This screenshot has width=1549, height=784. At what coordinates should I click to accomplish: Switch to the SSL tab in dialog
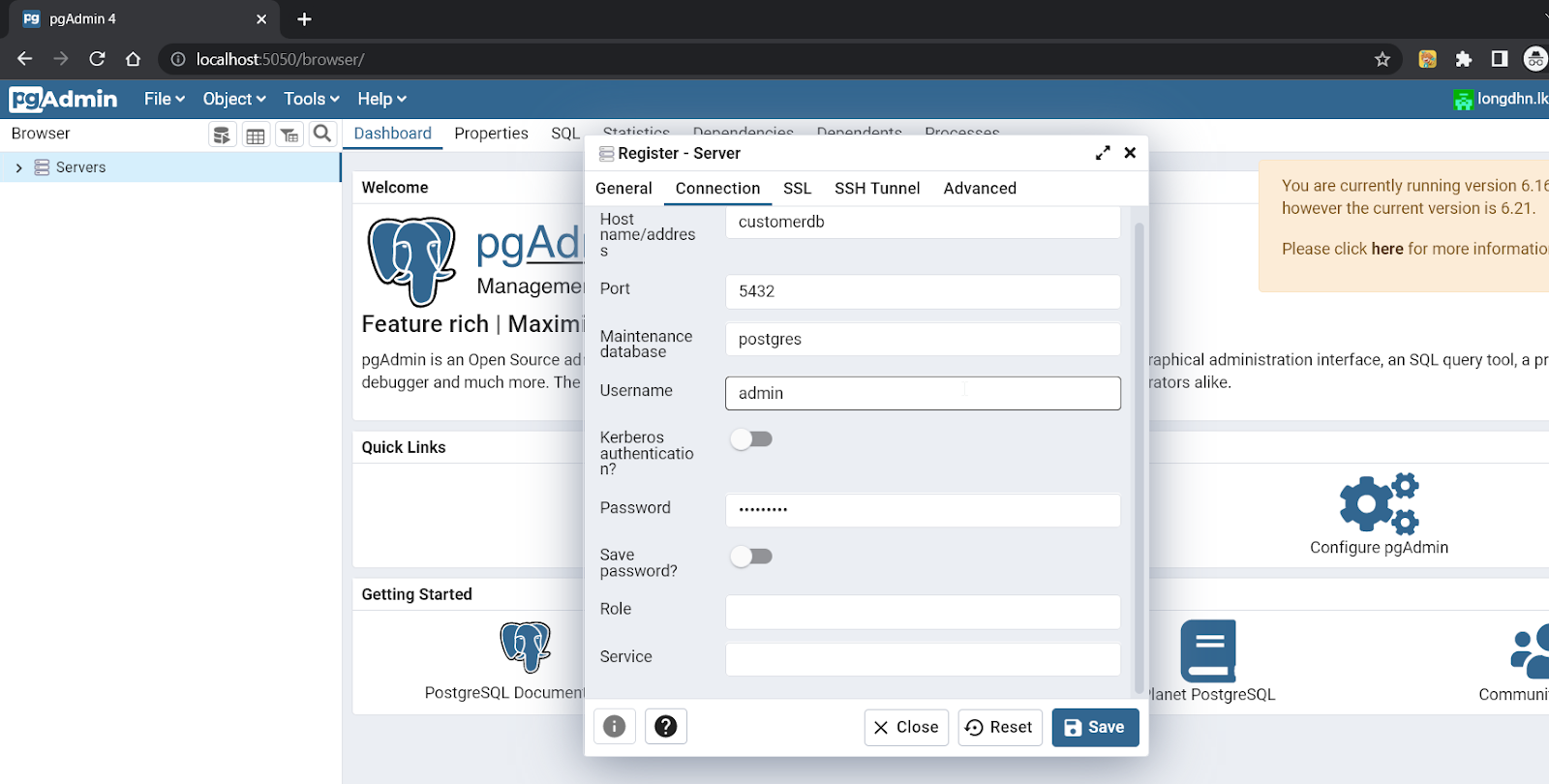(797, 189)
